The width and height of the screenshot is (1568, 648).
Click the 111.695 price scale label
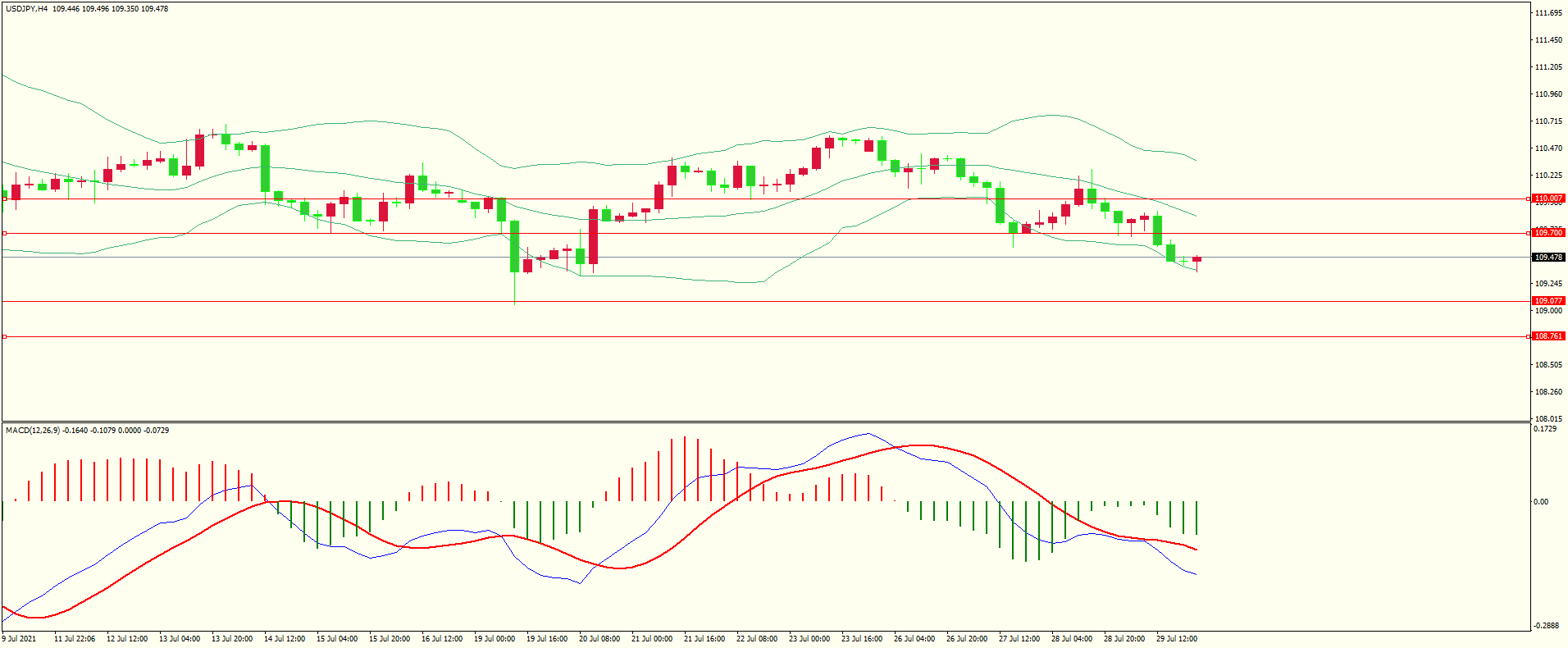[x=1548, y=13]
